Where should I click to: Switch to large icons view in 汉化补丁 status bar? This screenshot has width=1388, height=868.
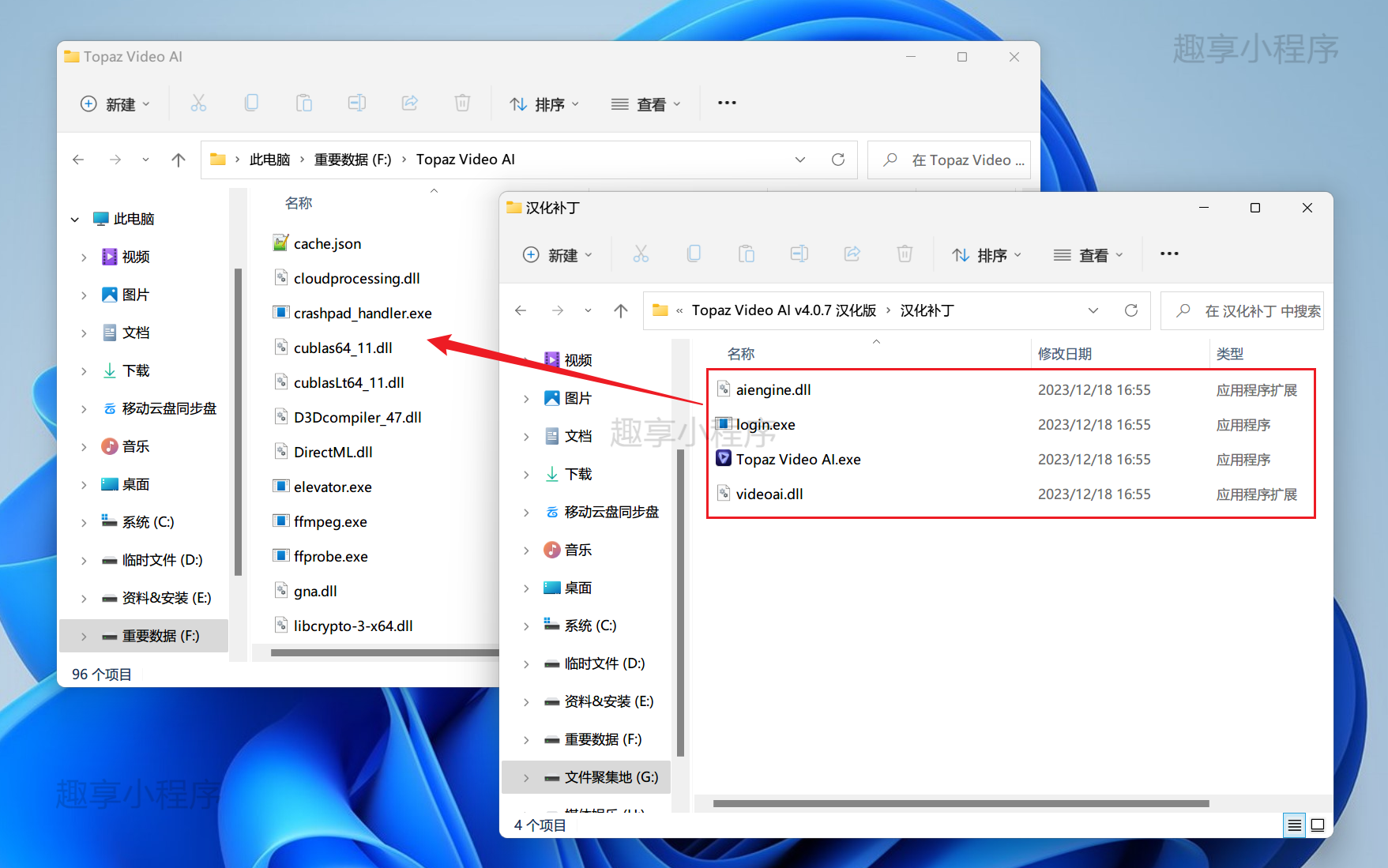point(1318,825)
